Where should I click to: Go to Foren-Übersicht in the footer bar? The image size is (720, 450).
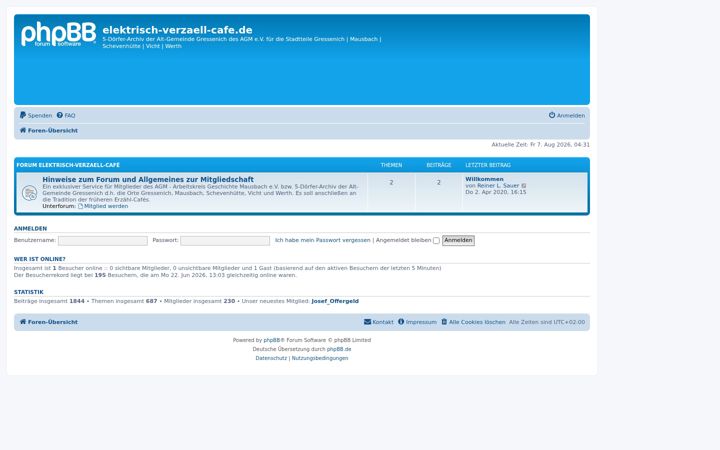click(53, 322)
